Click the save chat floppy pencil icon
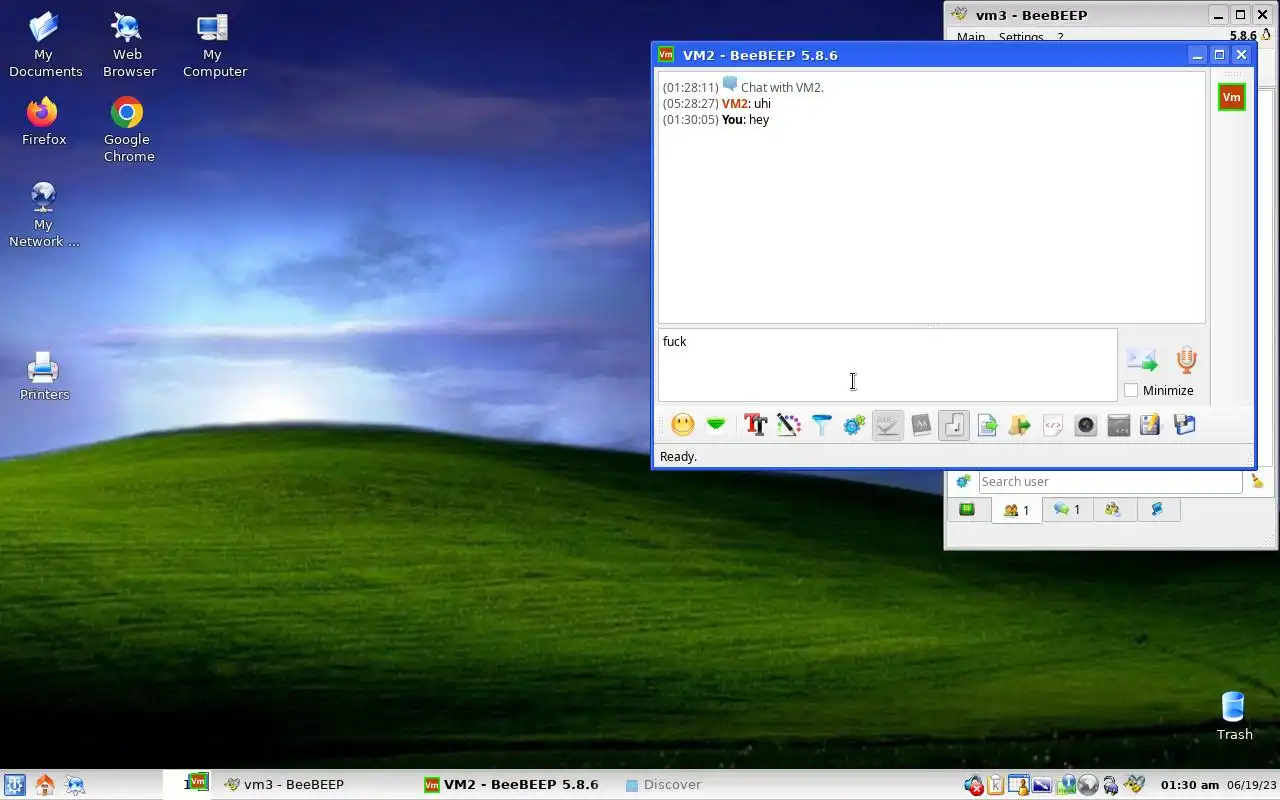The image size is (1280, 800). point(1151,425)
